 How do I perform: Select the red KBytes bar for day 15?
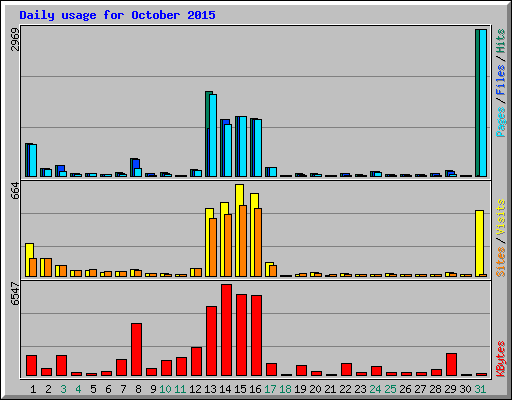click(x=241, y=335)
